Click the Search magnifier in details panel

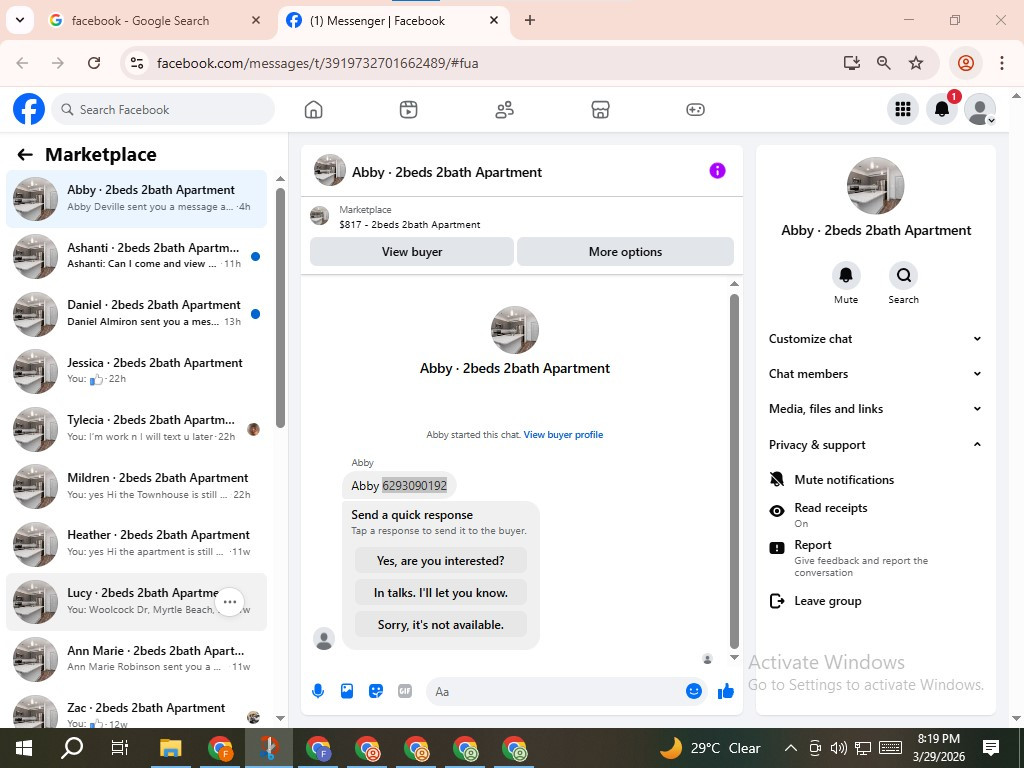(903, 276)
